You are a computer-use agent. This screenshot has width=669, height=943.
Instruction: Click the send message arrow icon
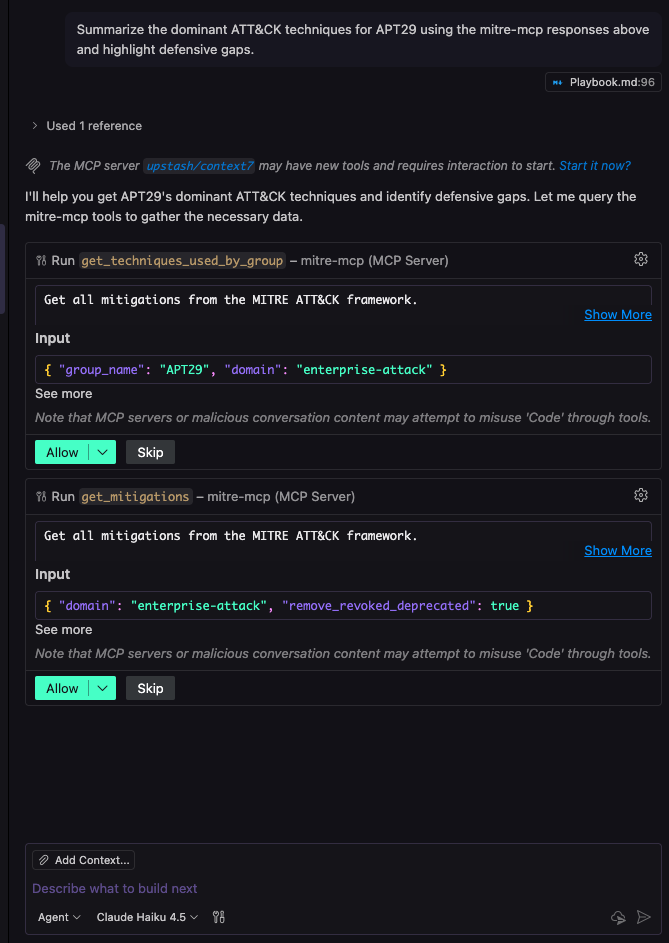click(644, 917)
